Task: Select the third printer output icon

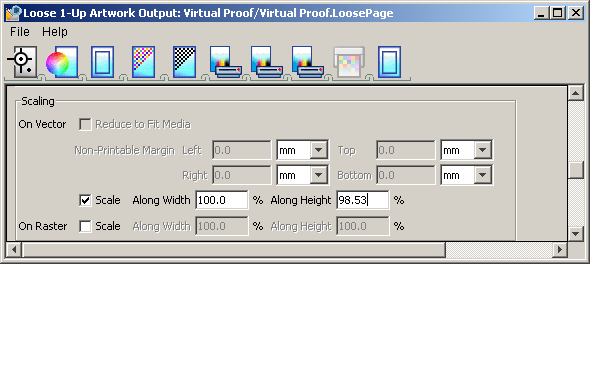Action: coord(307,62)
